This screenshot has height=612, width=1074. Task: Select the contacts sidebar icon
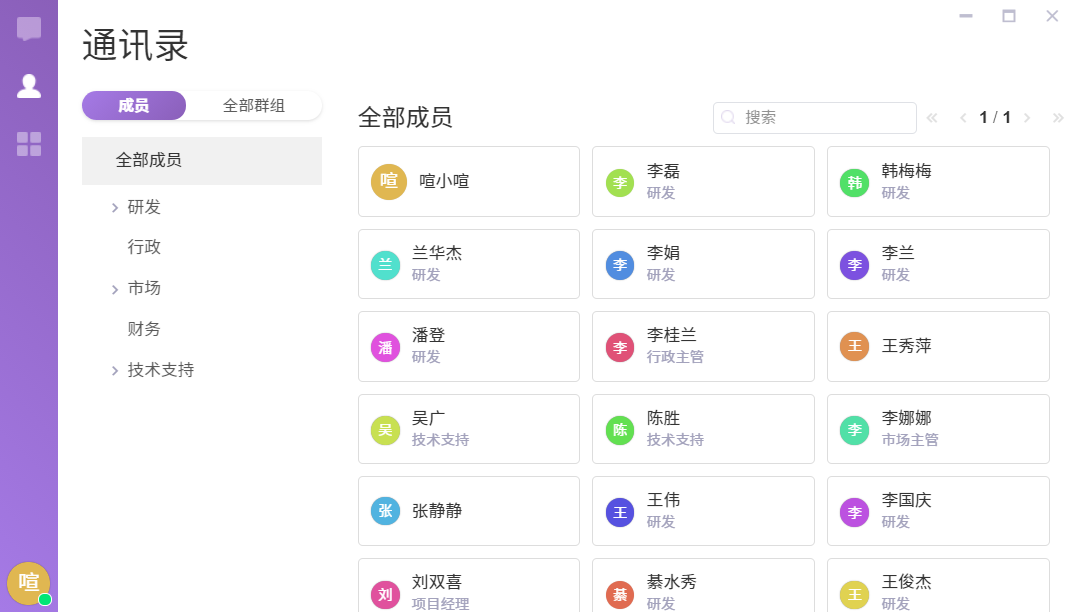pos(29,86)
